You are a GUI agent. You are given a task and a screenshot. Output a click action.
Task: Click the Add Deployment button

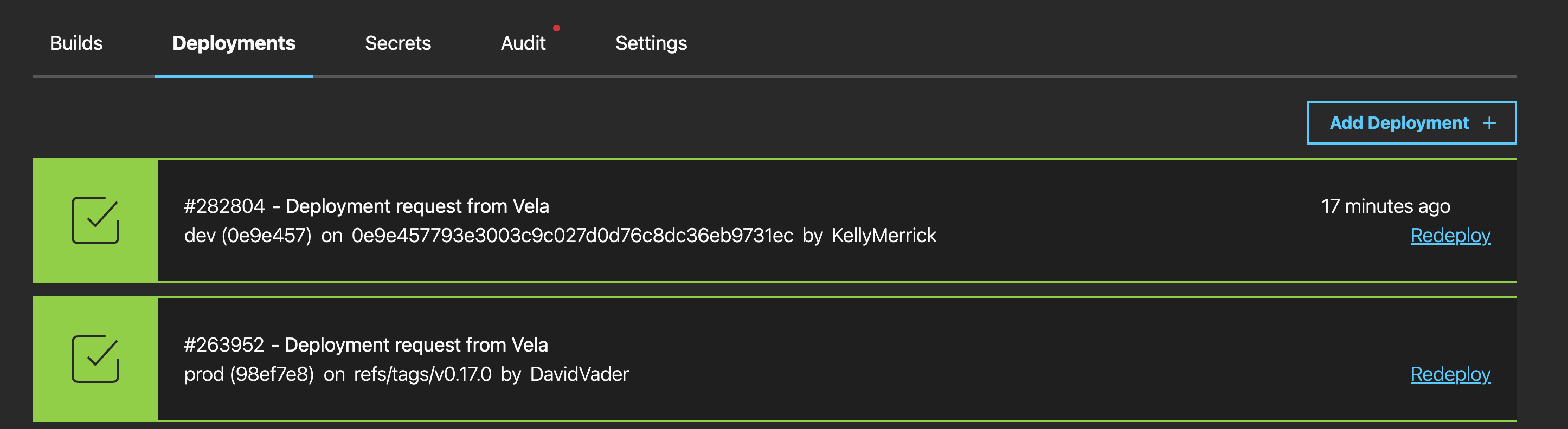(x=1411, y=122)
